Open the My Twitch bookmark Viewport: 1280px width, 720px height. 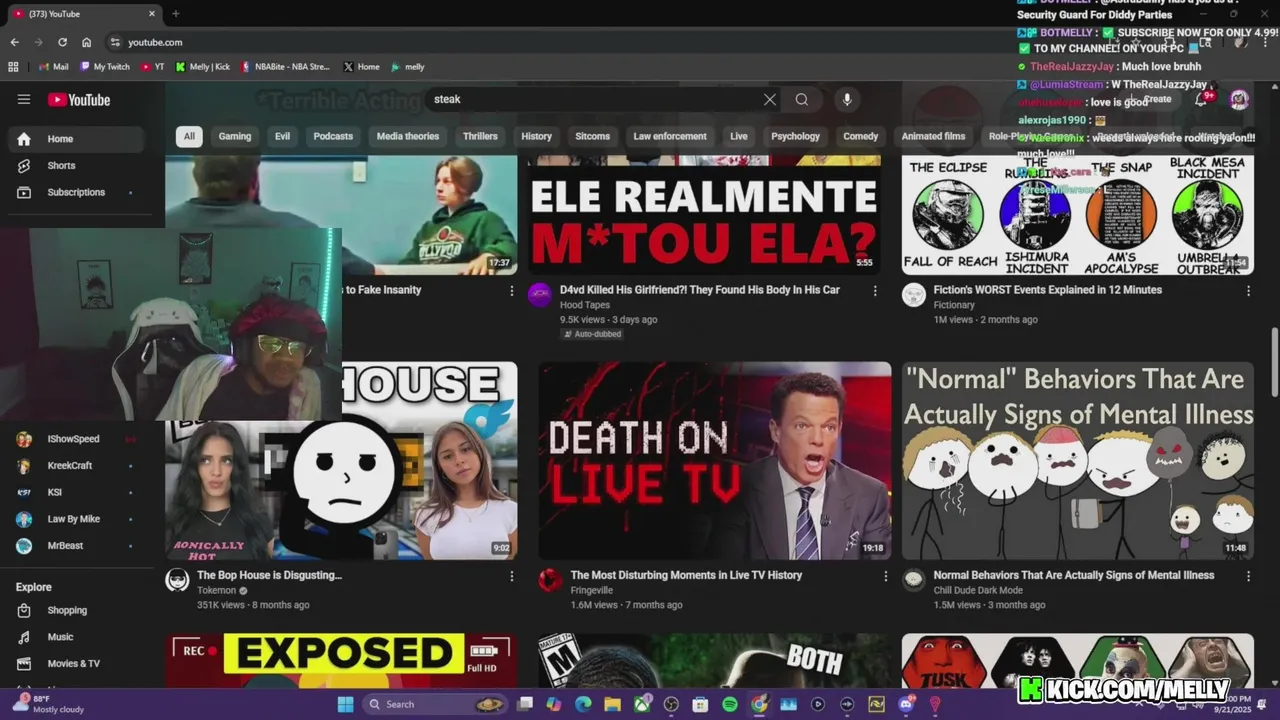(x=105, y=67)
